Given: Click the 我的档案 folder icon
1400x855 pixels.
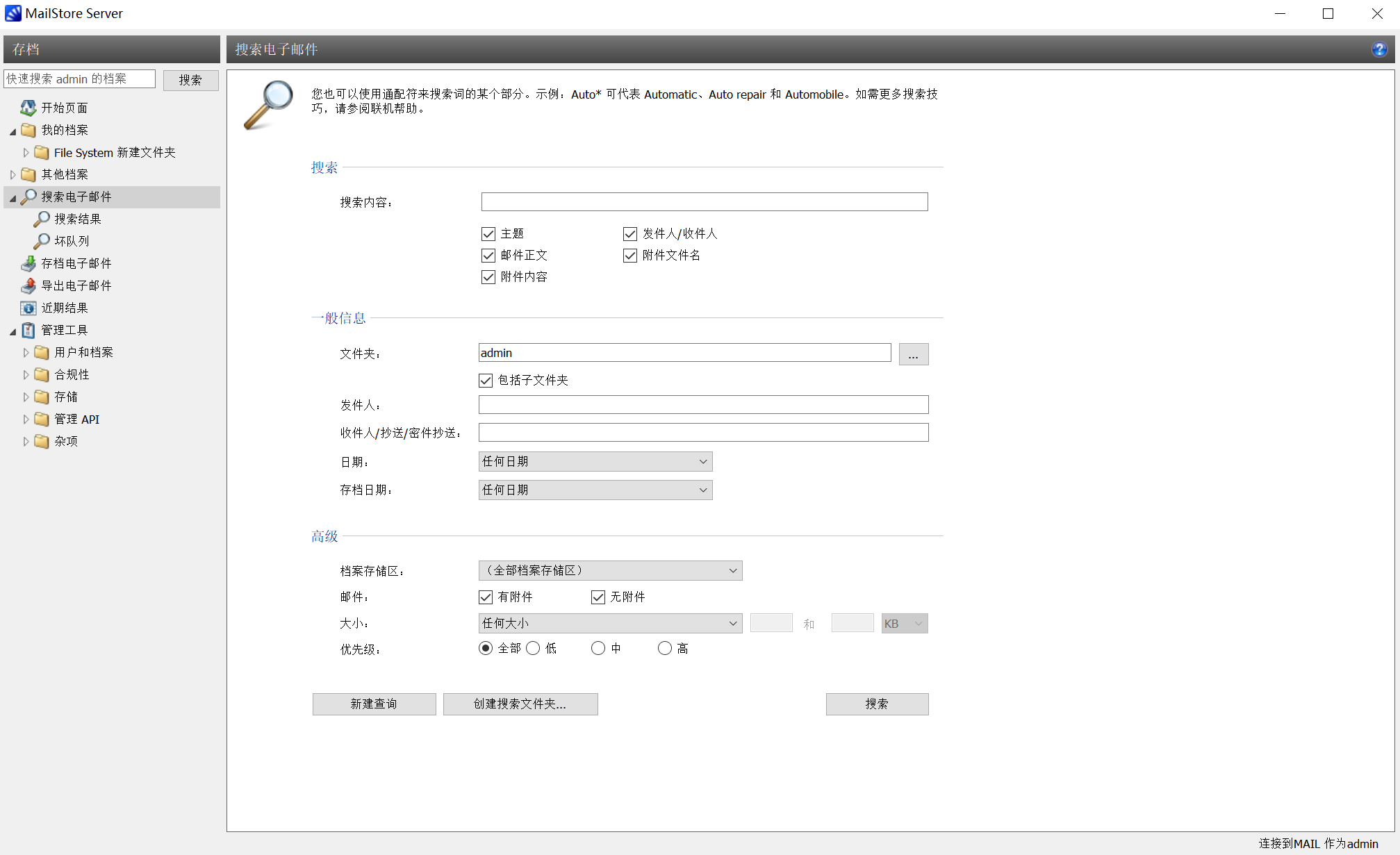Looking at the screenshot, I should [x=28, y=130].
